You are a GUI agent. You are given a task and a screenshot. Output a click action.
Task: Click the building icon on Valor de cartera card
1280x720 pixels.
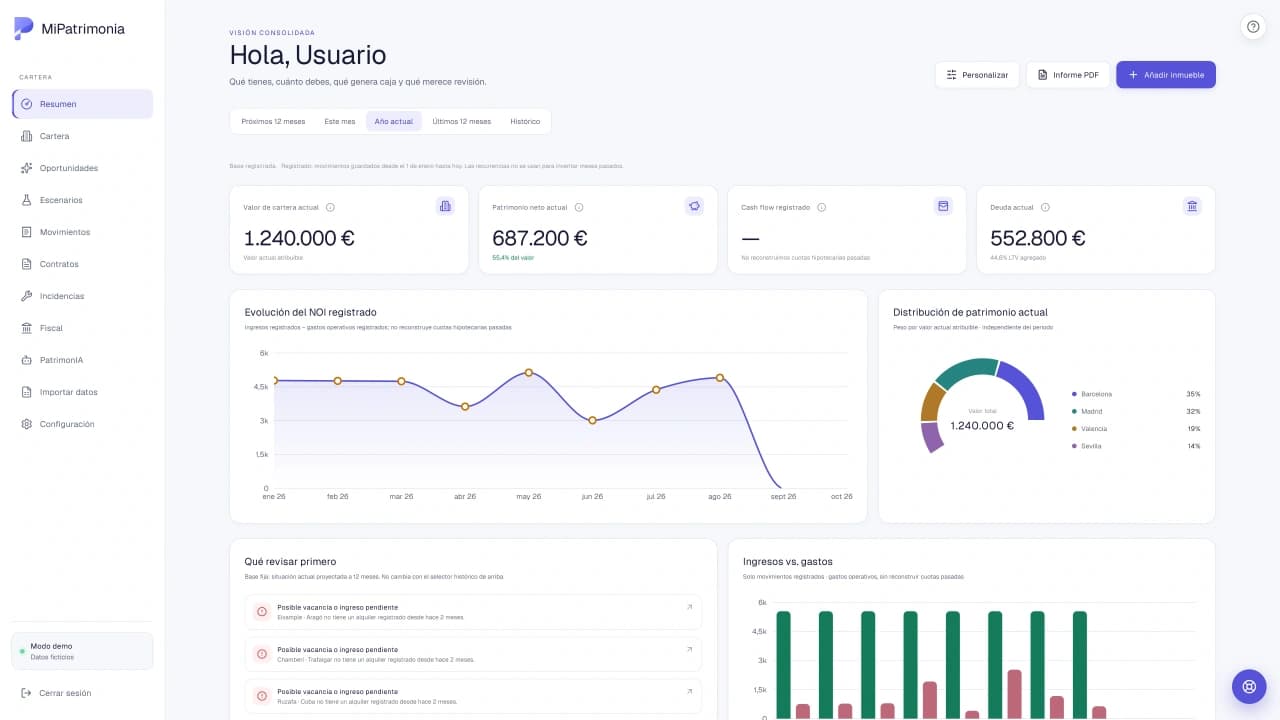pyautogui.click(x=445, y=206)
